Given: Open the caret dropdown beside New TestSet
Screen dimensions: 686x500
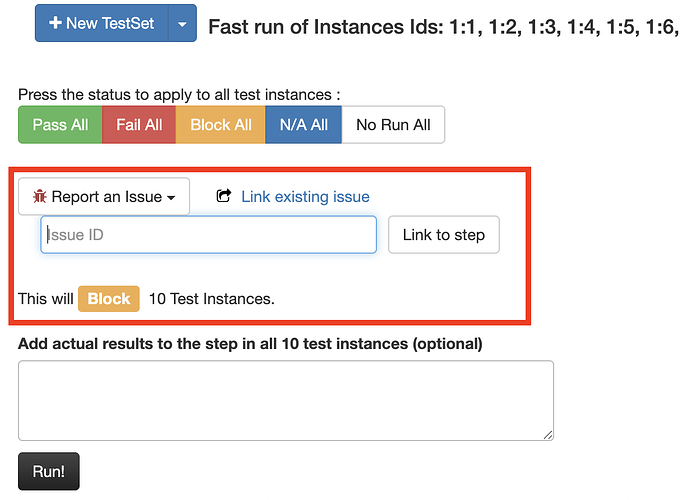Looking at the screenshot, I should coord(182,23).
